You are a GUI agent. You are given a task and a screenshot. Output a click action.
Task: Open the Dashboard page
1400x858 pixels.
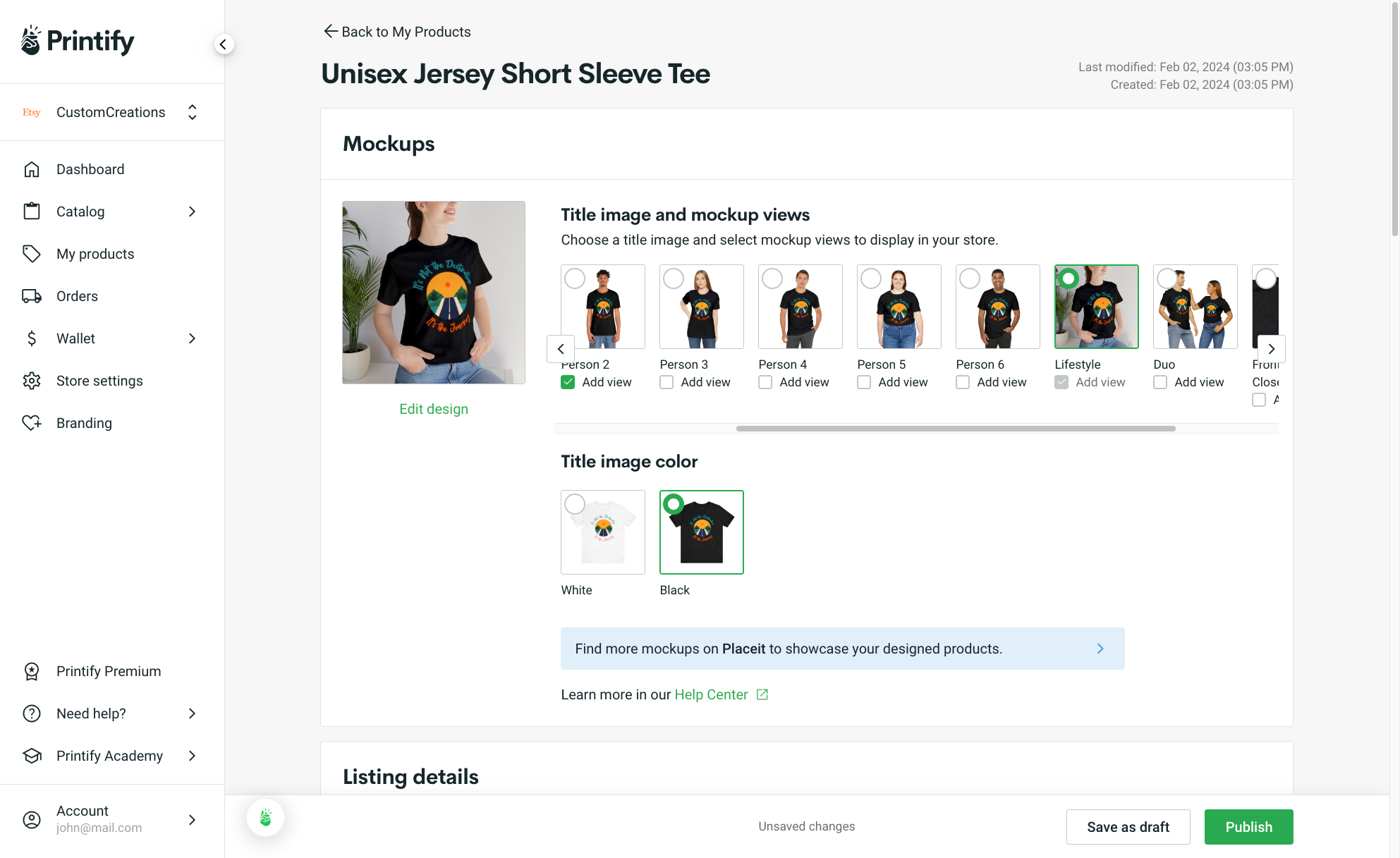click(90, 169)
